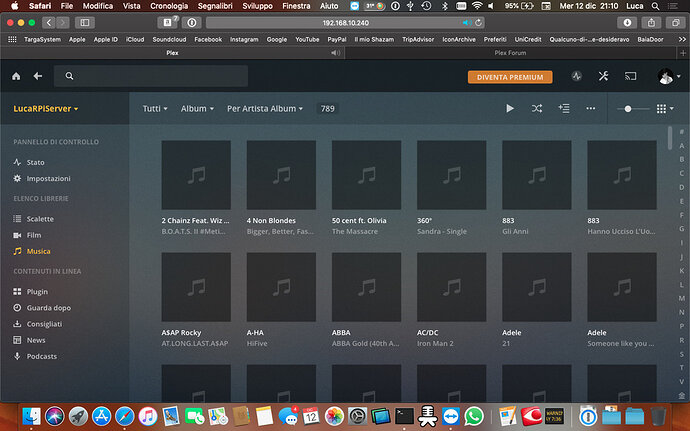The width and height of the screenshot is (690, 431).
Task: Jump to letter S in index
Action: pos(682,354)
